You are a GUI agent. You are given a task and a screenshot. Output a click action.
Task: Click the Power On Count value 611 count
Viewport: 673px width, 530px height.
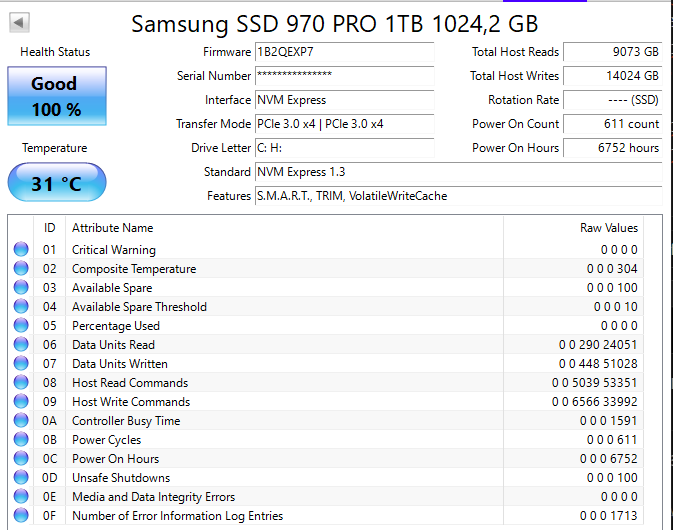(x=613, y=124)
